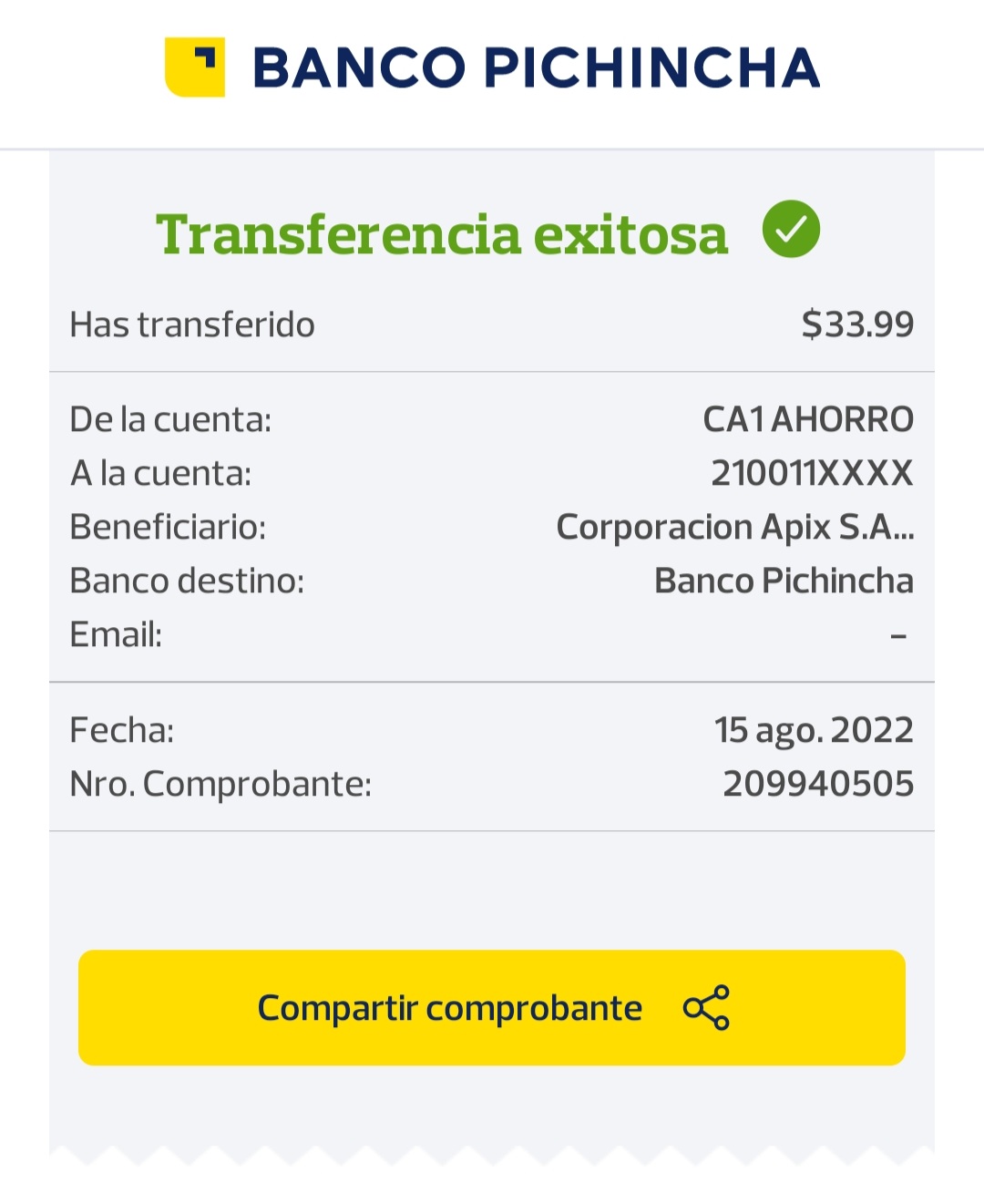984x1204 pixels.
Task: Click receipt number 209940505
Action: (818, 784)
